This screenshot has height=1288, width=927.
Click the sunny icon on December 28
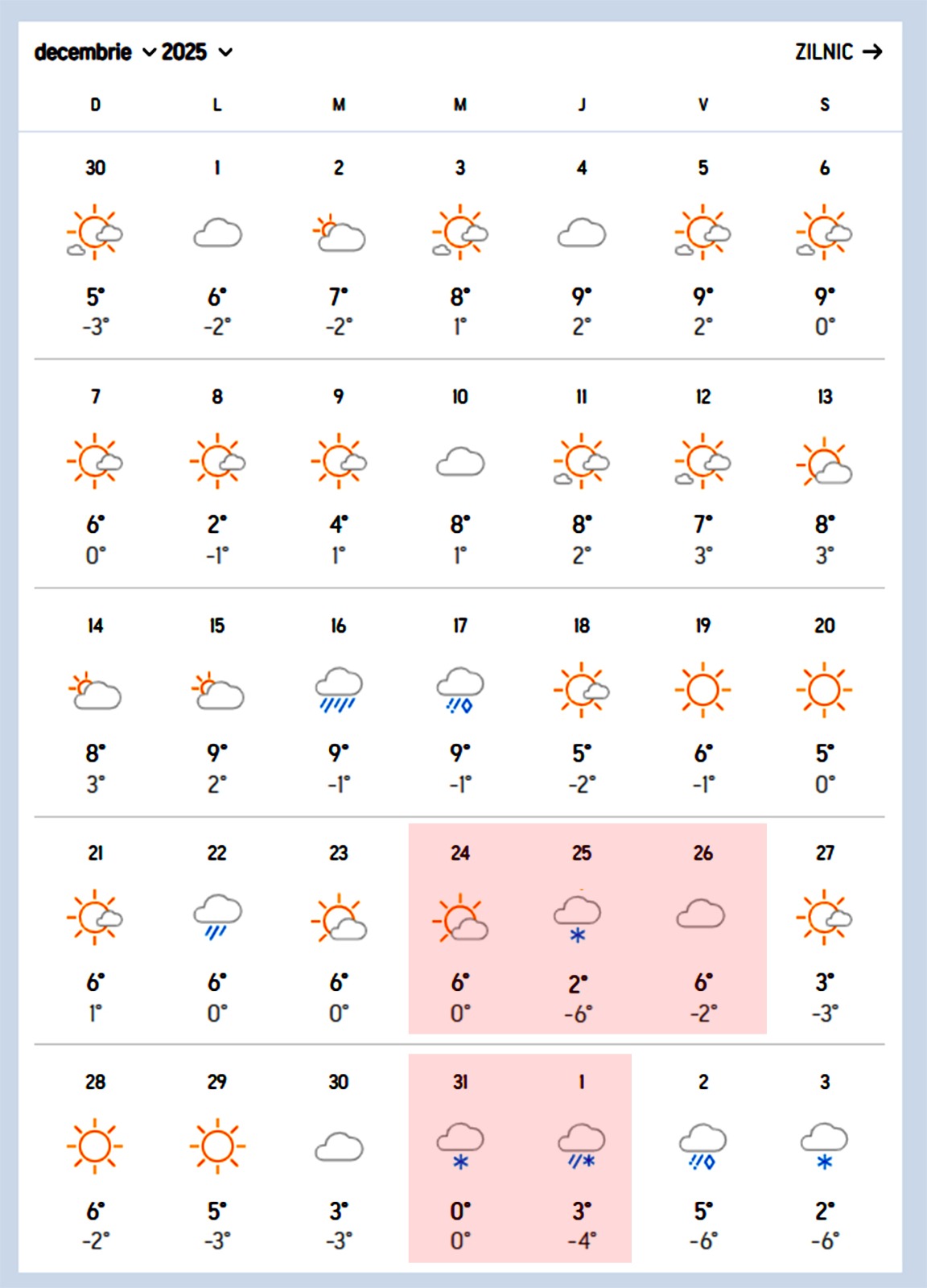pyautogui.click(x=95, y=1146)
